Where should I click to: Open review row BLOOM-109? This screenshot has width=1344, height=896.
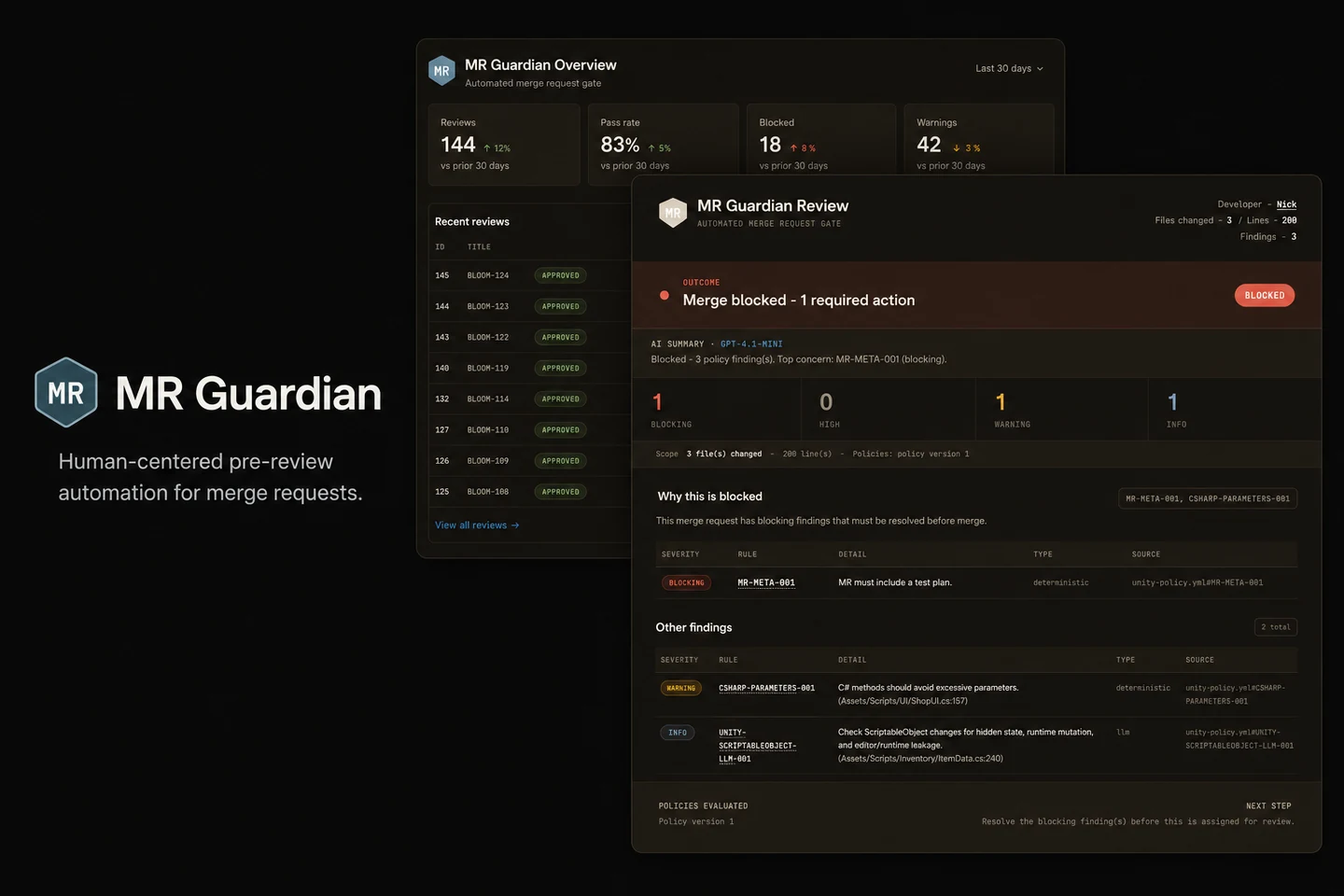[x=530, y=460]
